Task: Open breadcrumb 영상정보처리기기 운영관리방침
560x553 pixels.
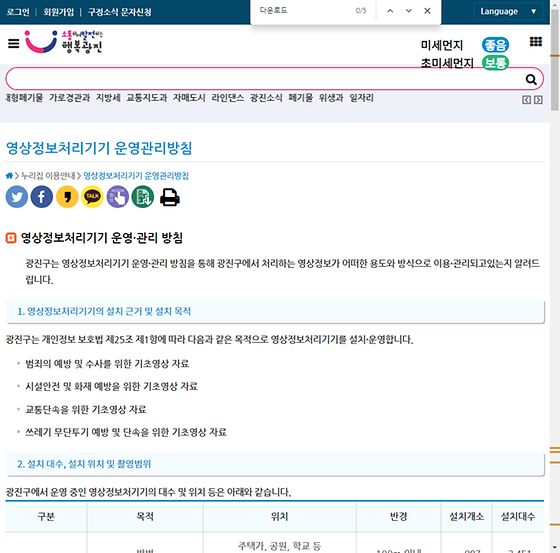Action: [x=136, y=176]
